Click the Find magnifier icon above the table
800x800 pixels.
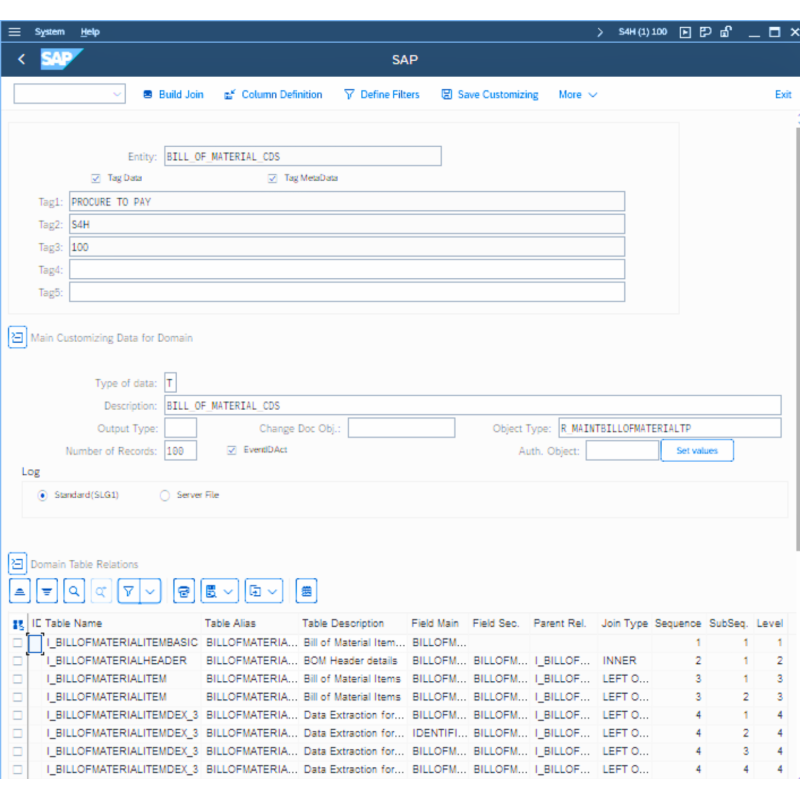pos(74,592)
